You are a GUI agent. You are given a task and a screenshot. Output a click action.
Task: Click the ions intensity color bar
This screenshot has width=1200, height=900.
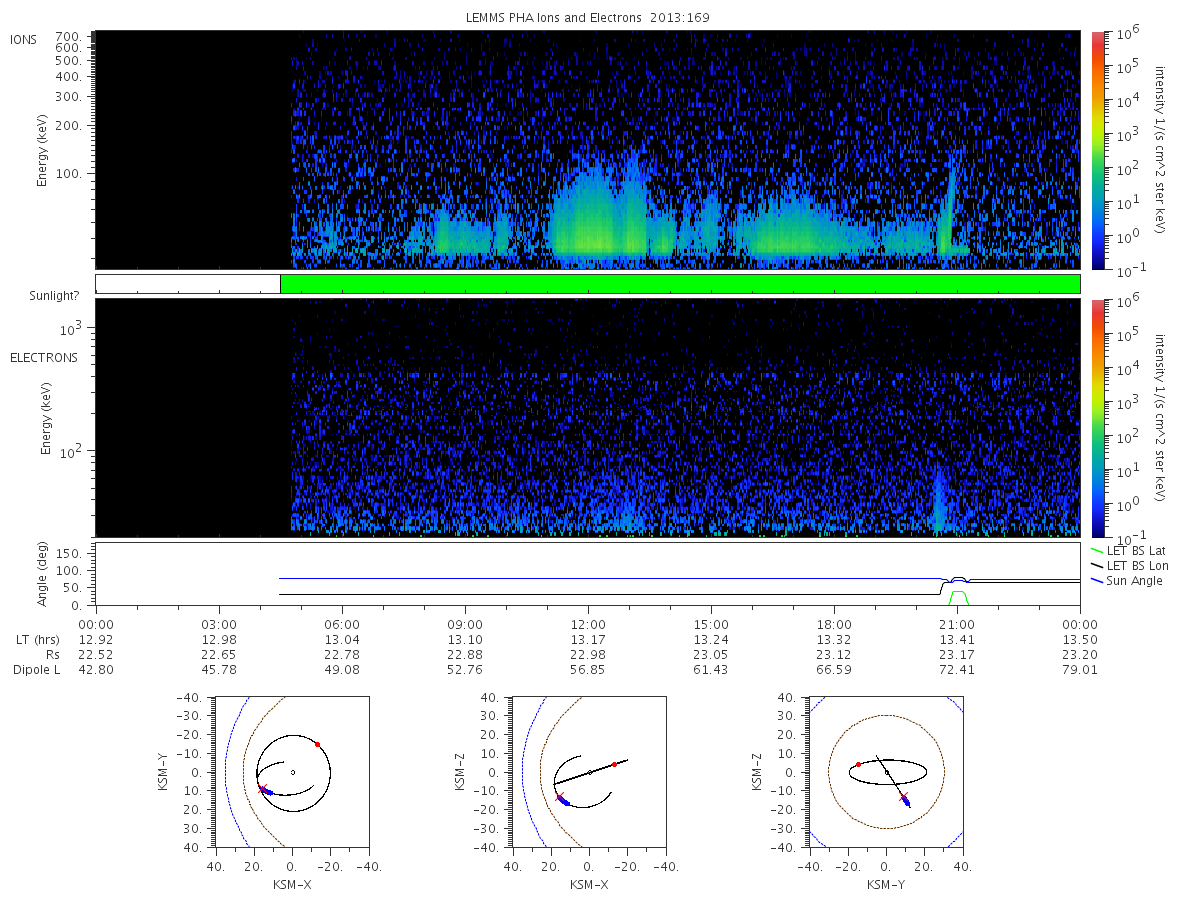tap(1096, 150)
